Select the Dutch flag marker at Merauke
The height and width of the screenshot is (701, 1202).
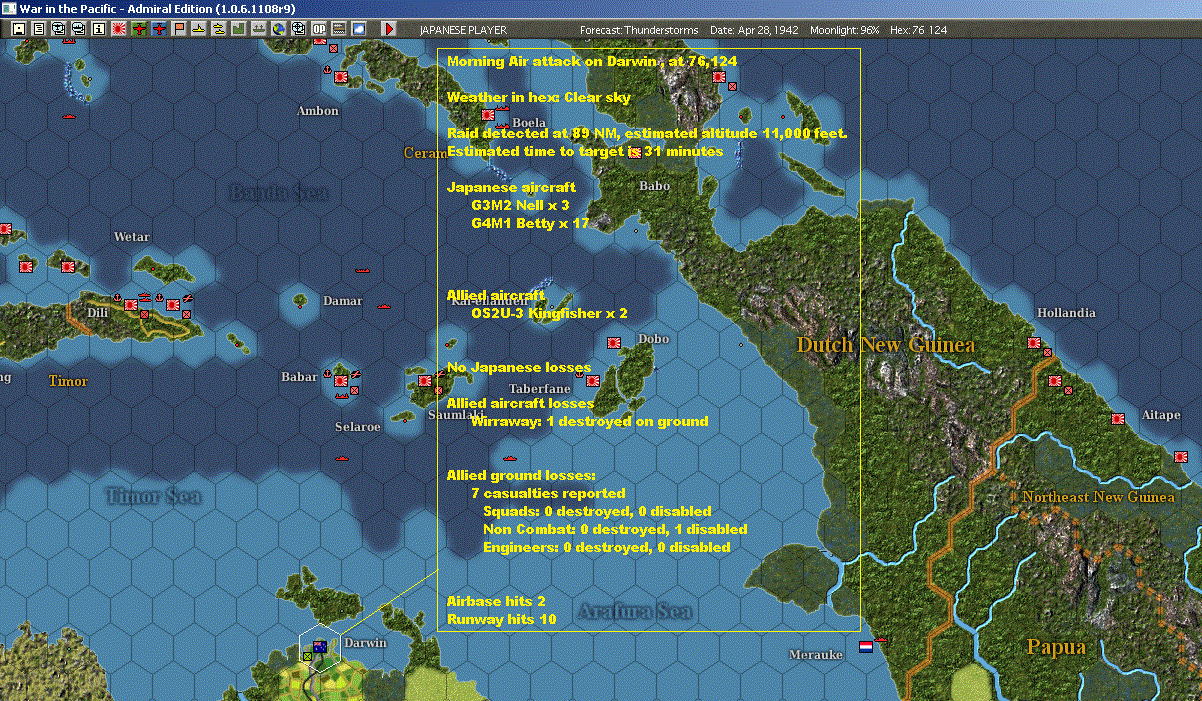click(x=866, y=646)
